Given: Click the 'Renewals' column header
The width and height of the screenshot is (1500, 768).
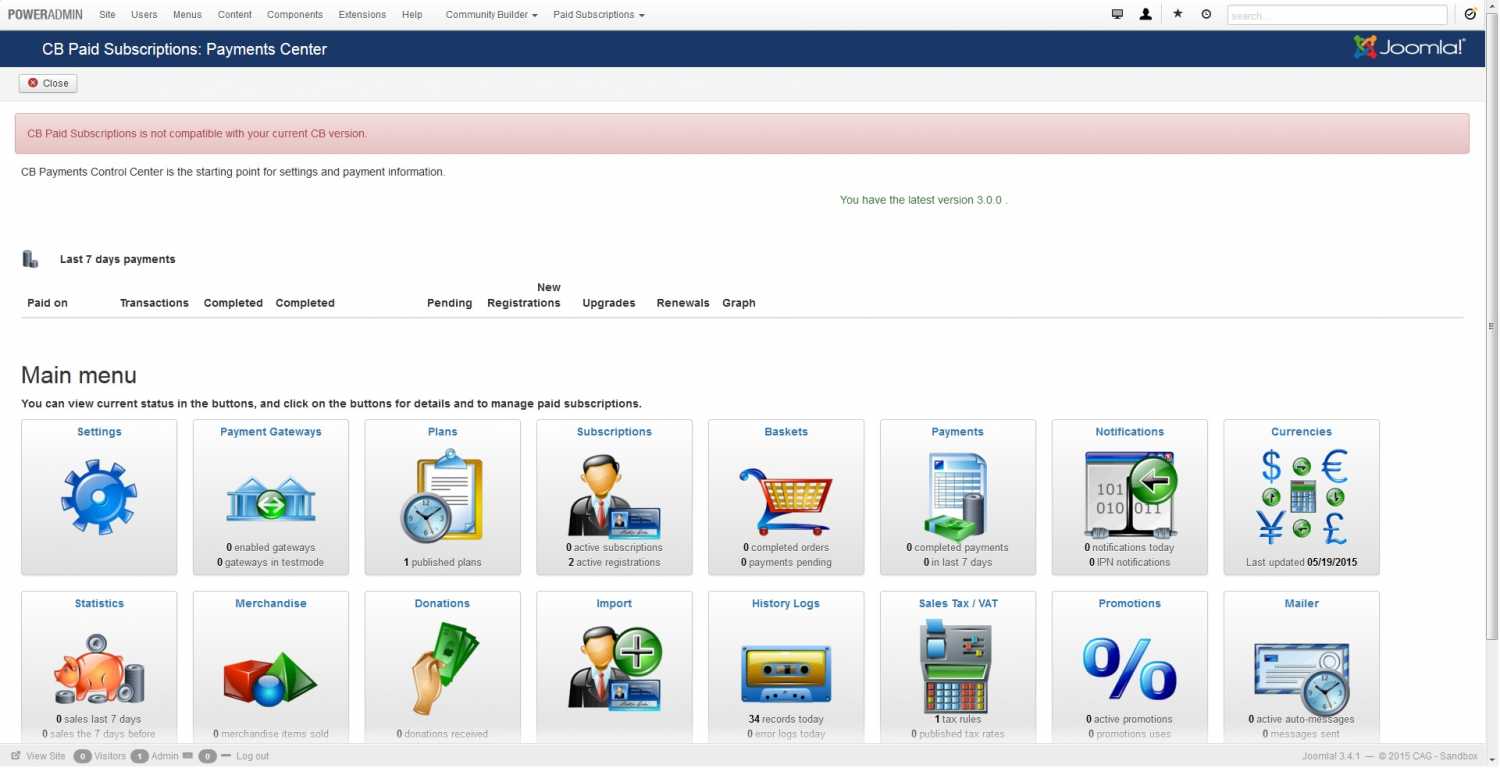Looking at the screenshot, I should coord(683,303).
